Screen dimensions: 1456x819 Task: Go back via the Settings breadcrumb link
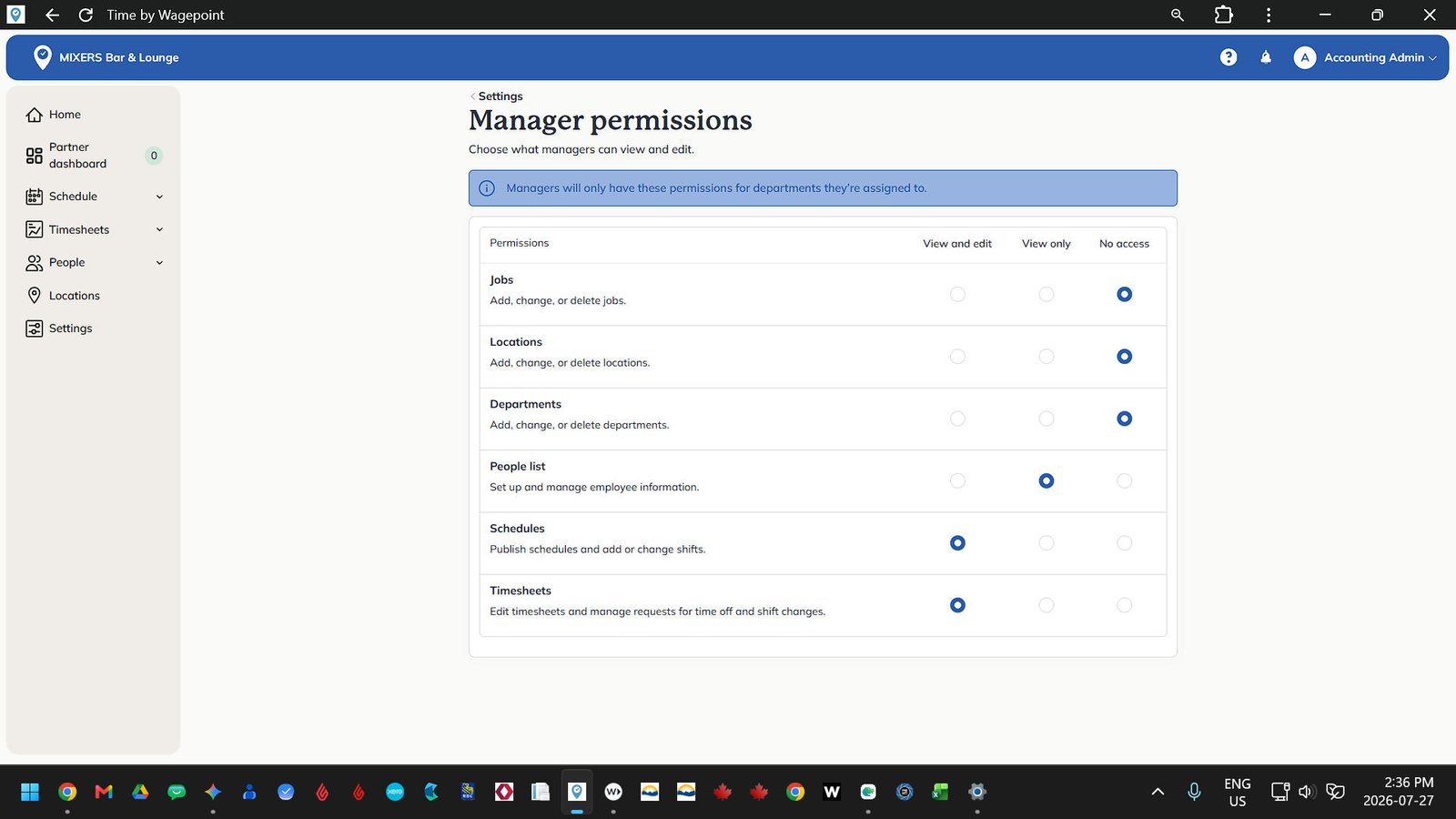click(x=500, y=96)
